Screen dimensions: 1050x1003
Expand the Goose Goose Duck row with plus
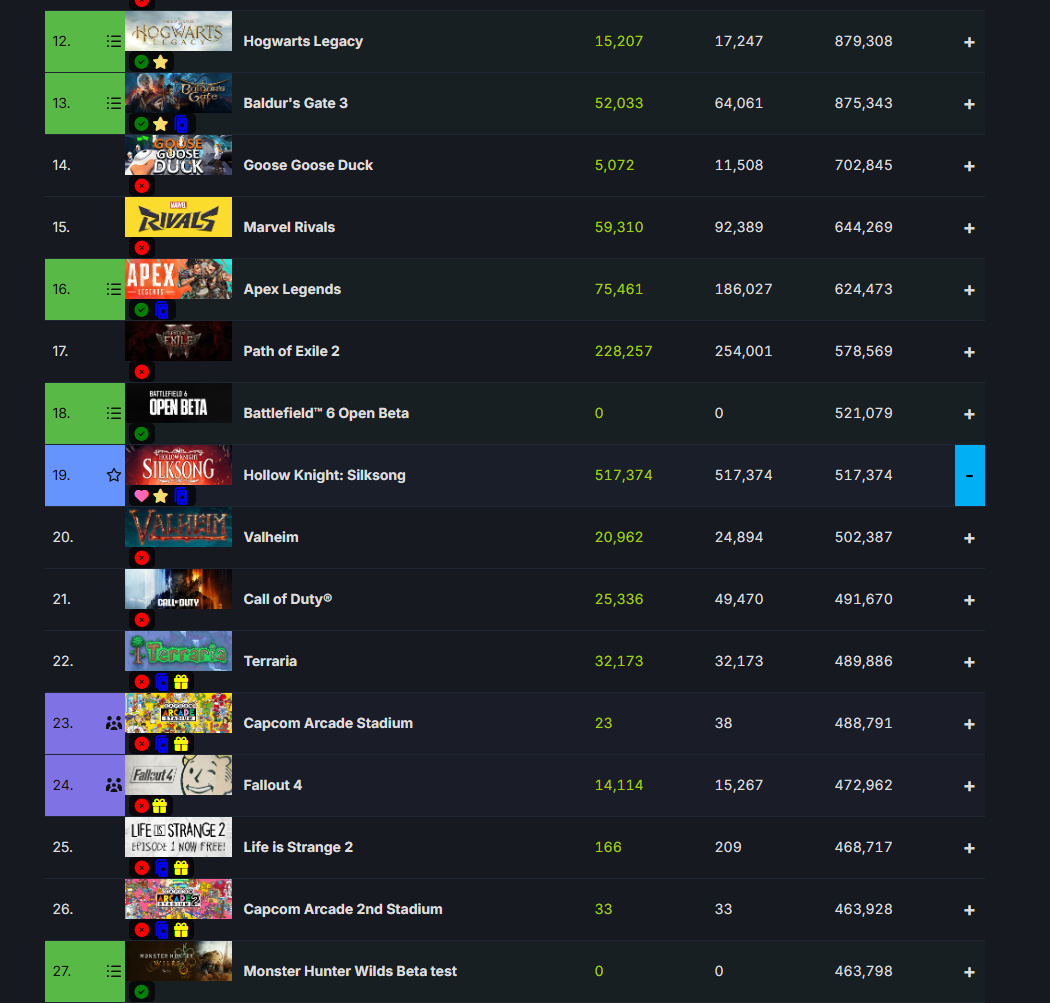[969, 166]
